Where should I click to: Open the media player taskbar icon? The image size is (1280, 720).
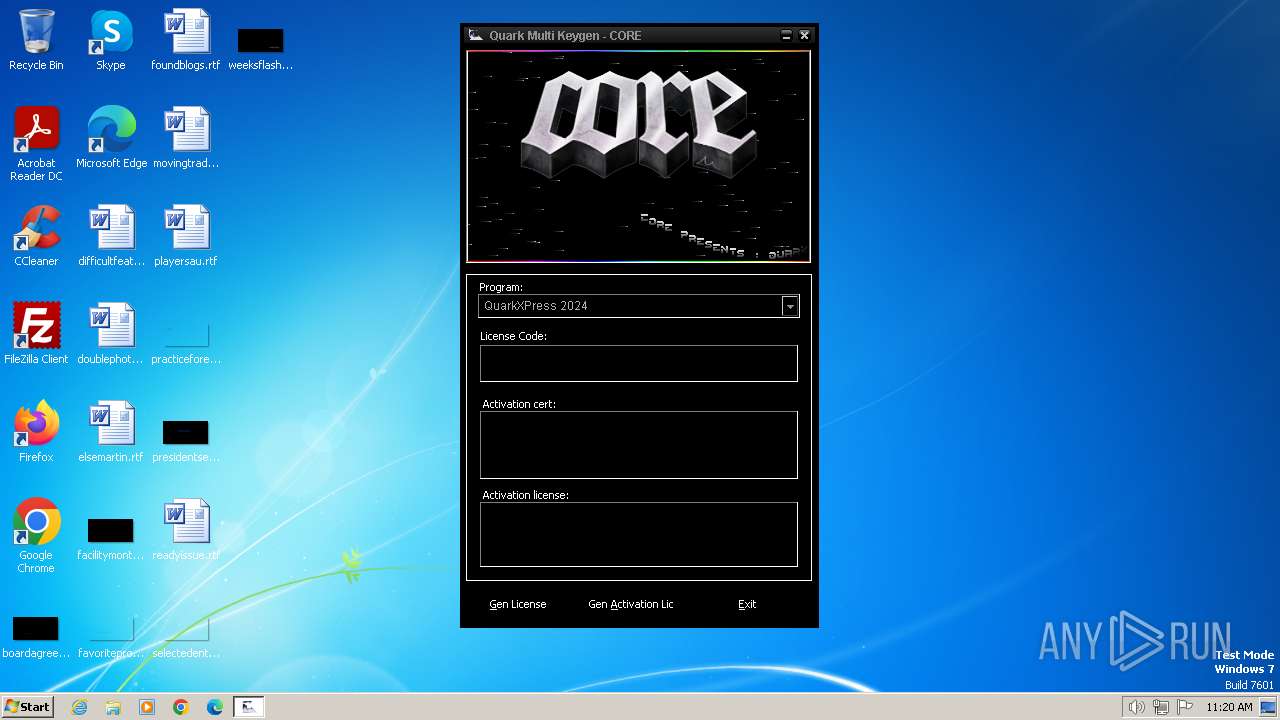[x=147, y=707]
